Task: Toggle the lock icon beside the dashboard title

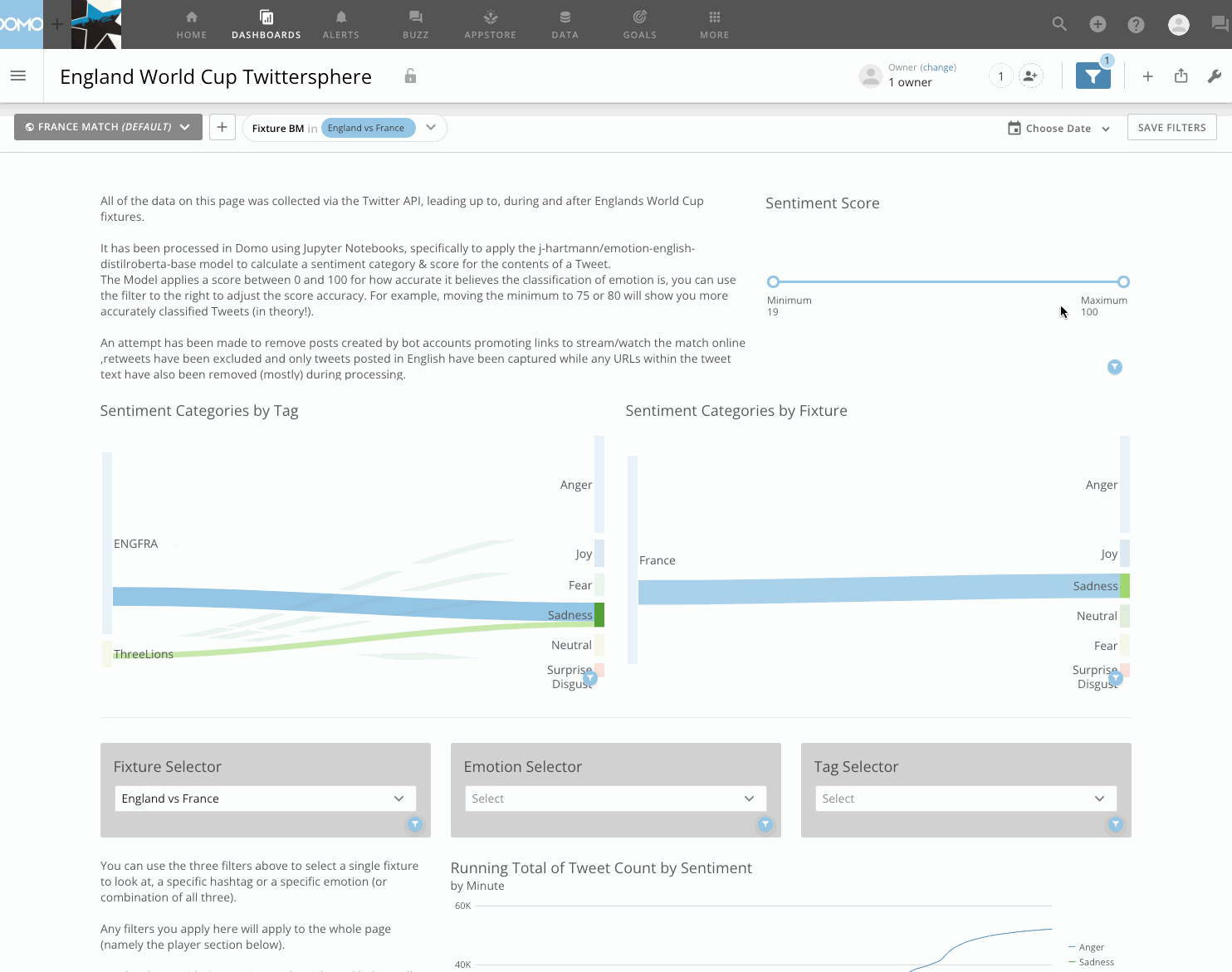Action: tap(409, 76)
